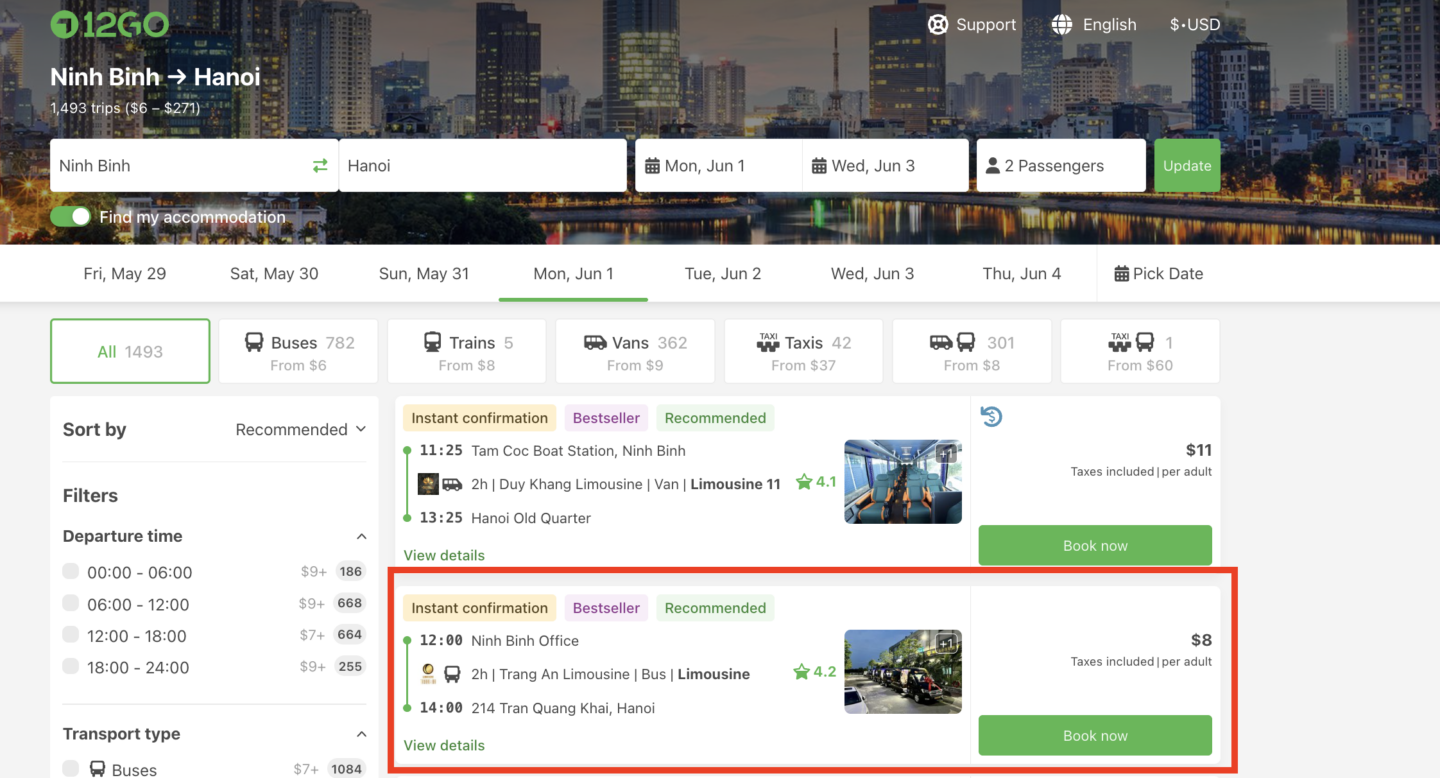
Task: Open the return date calendar showing Wed, Jun 3
Action: pyautogui.click(x=886, y=166)
